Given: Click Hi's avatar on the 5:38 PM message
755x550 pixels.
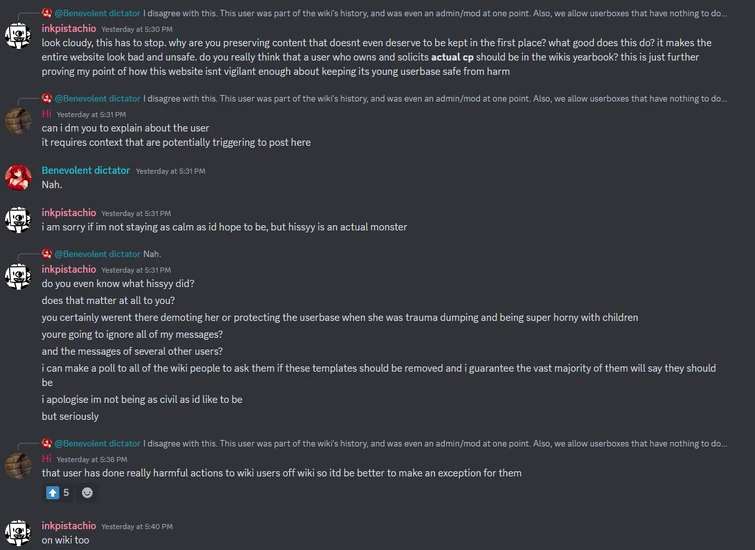Looking at the screenshot, I should (19, 465).
